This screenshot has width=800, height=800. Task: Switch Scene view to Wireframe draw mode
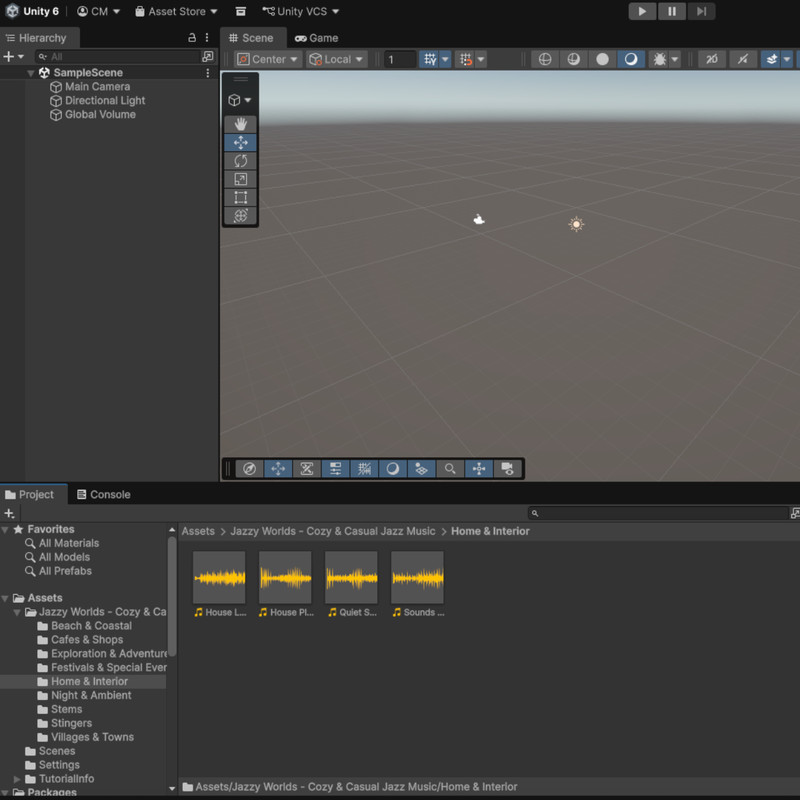point(545,59)
